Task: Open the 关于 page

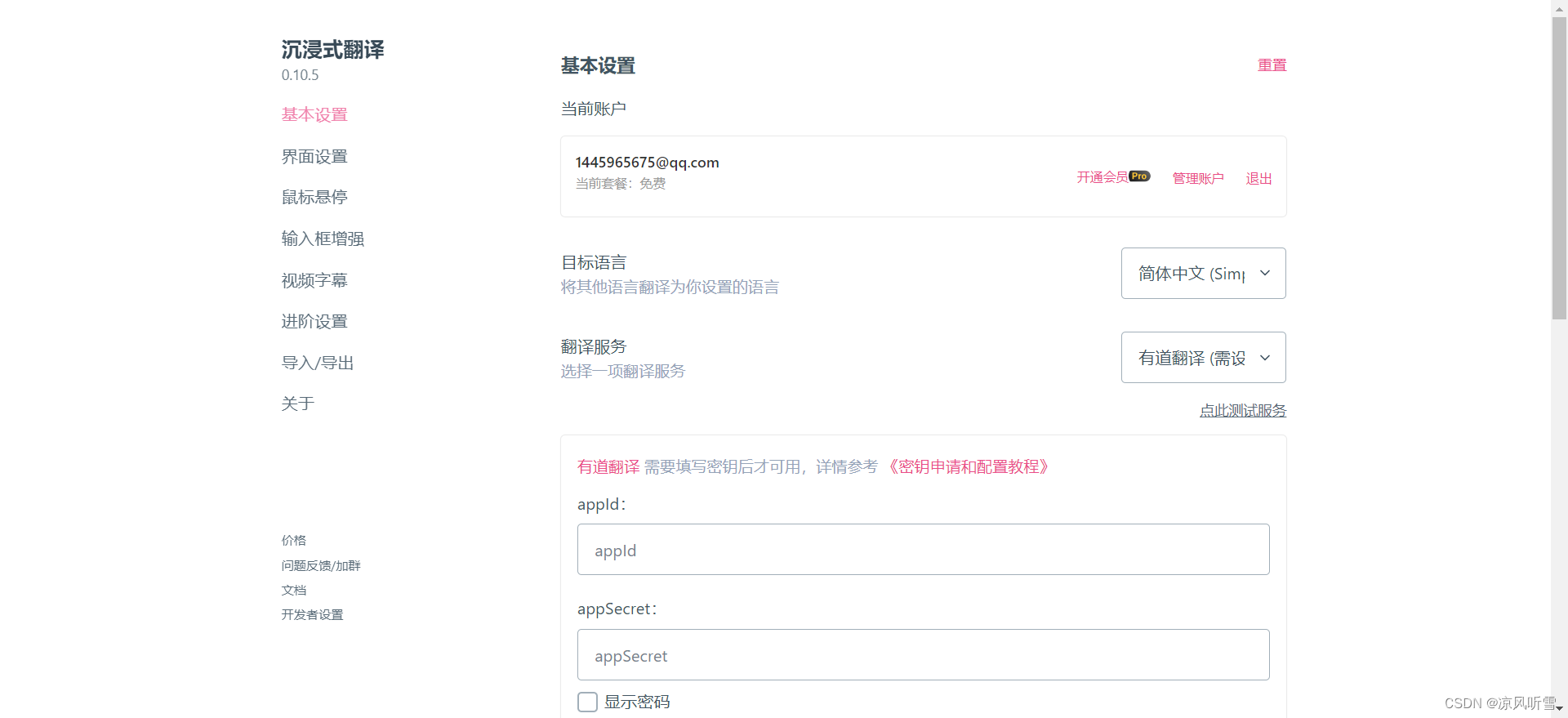Action: (x=298, y=404)
